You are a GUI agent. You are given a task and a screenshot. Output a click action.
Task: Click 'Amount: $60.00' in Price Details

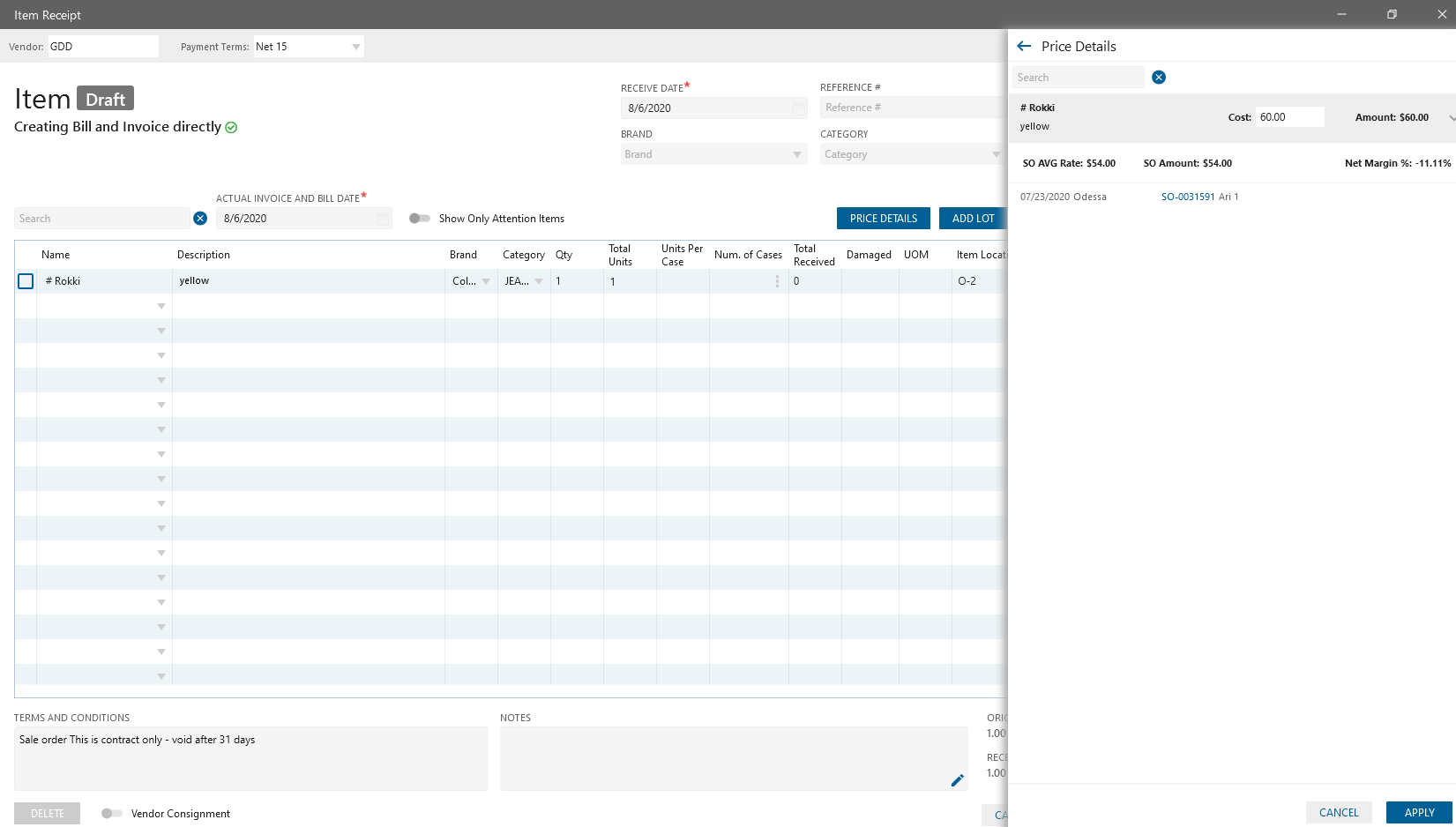(x=1392, y=117)
